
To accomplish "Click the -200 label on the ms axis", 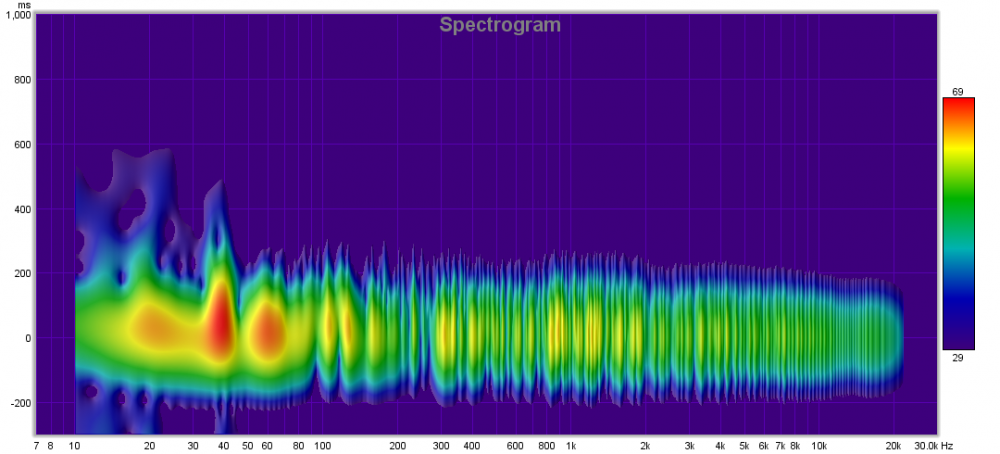I will pos(21,403).
